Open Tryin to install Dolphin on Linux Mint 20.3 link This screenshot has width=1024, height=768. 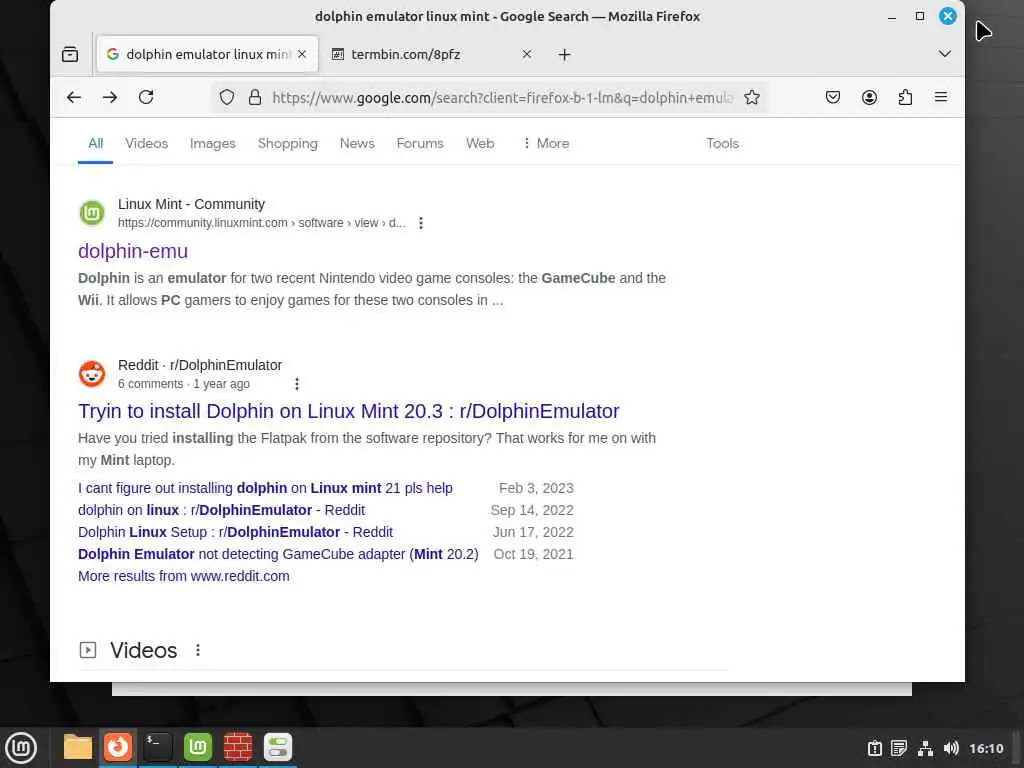pos(349,411)
